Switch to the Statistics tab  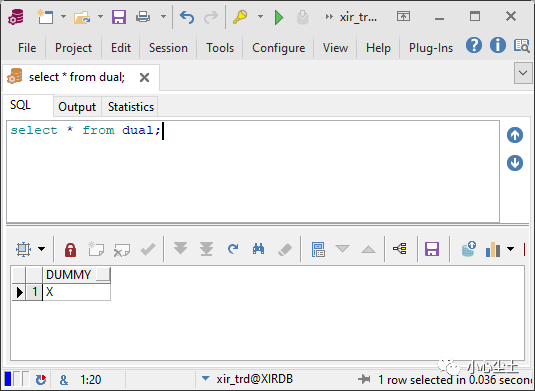131,107
